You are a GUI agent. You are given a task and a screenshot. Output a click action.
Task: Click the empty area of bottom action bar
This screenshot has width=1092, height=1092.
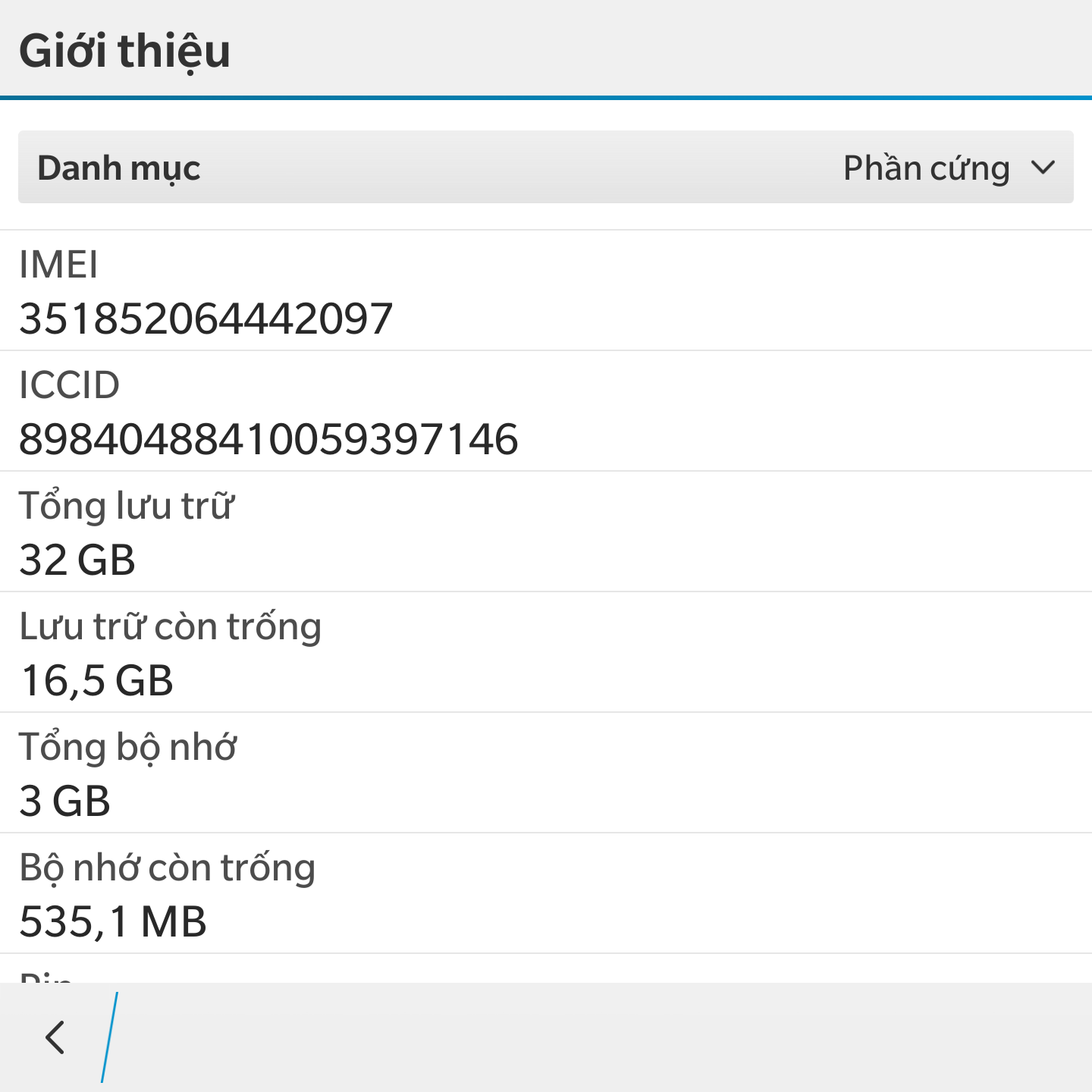click(607, 1037)
